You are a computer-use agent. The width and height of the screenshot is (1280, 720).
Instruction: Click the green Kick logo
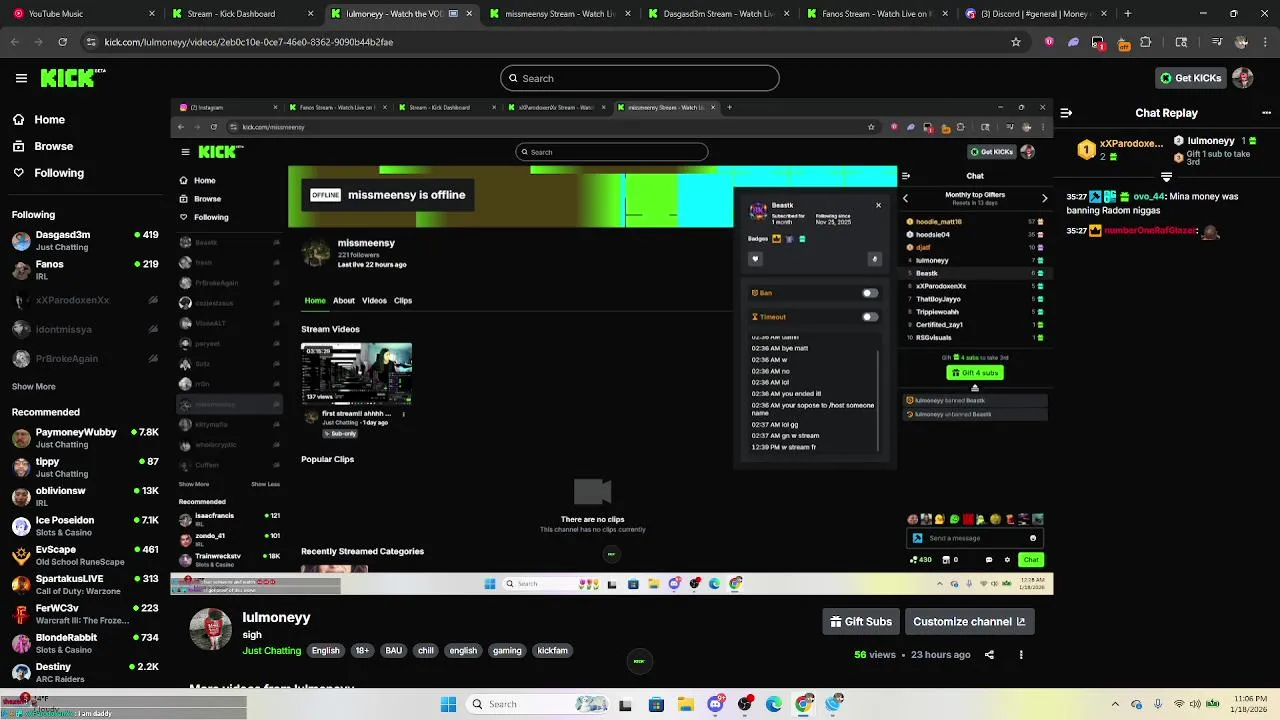[72, 78]
